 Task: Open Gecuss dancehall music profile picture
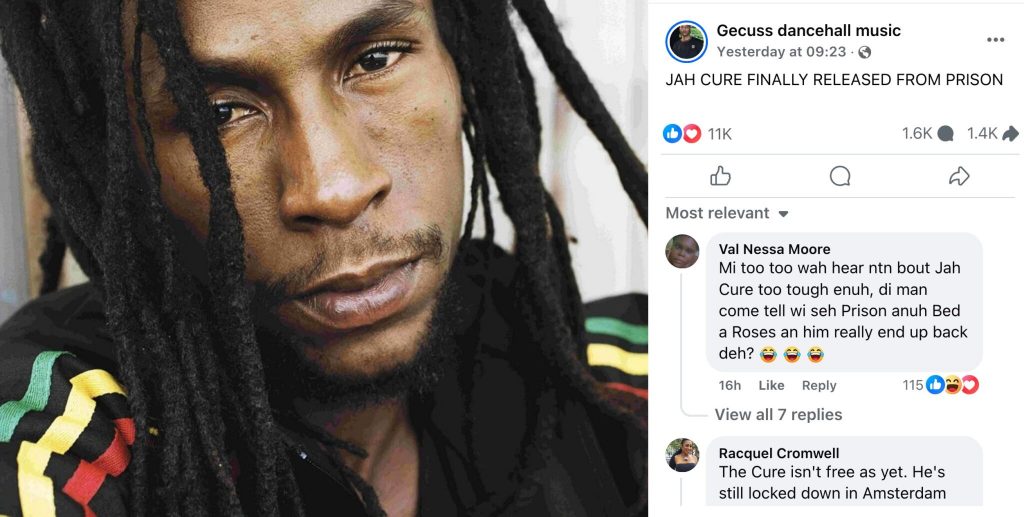686,41
